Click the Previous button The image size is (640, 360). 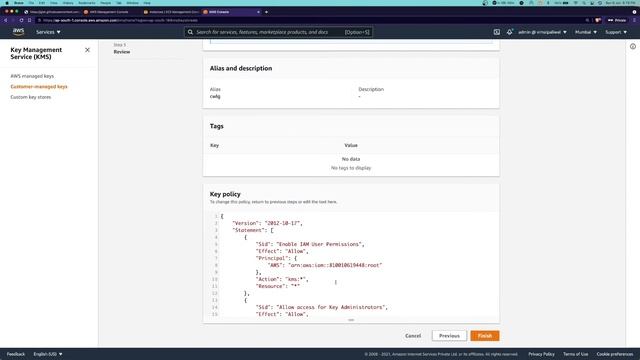coord(449,336)
